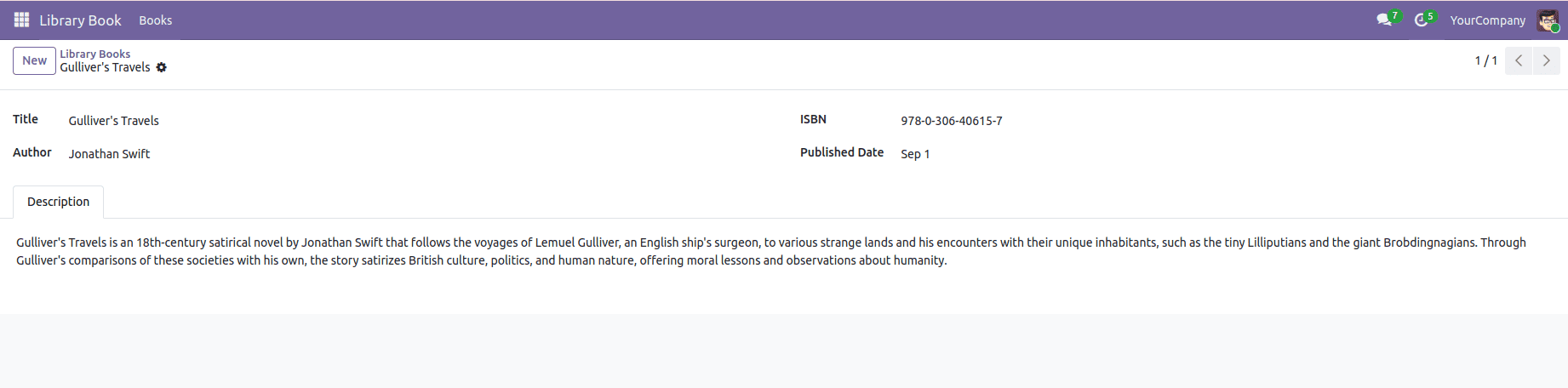Click the Library Book app name
The image size is (1568, 388).
[x=80, y=20]
